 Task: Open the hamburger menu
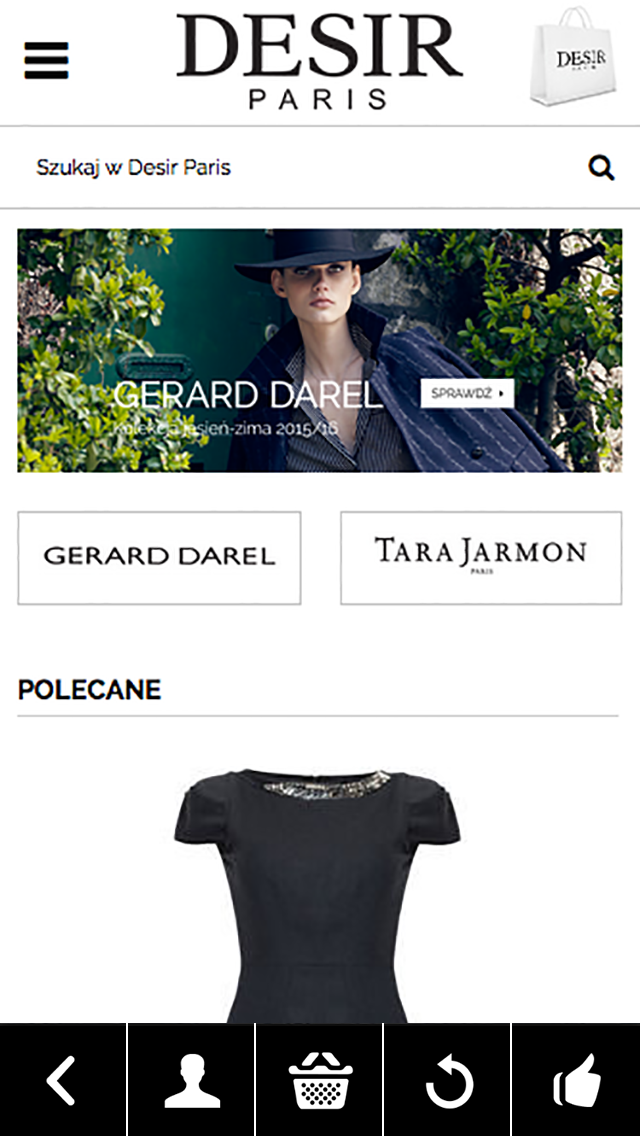click(46, 60)
